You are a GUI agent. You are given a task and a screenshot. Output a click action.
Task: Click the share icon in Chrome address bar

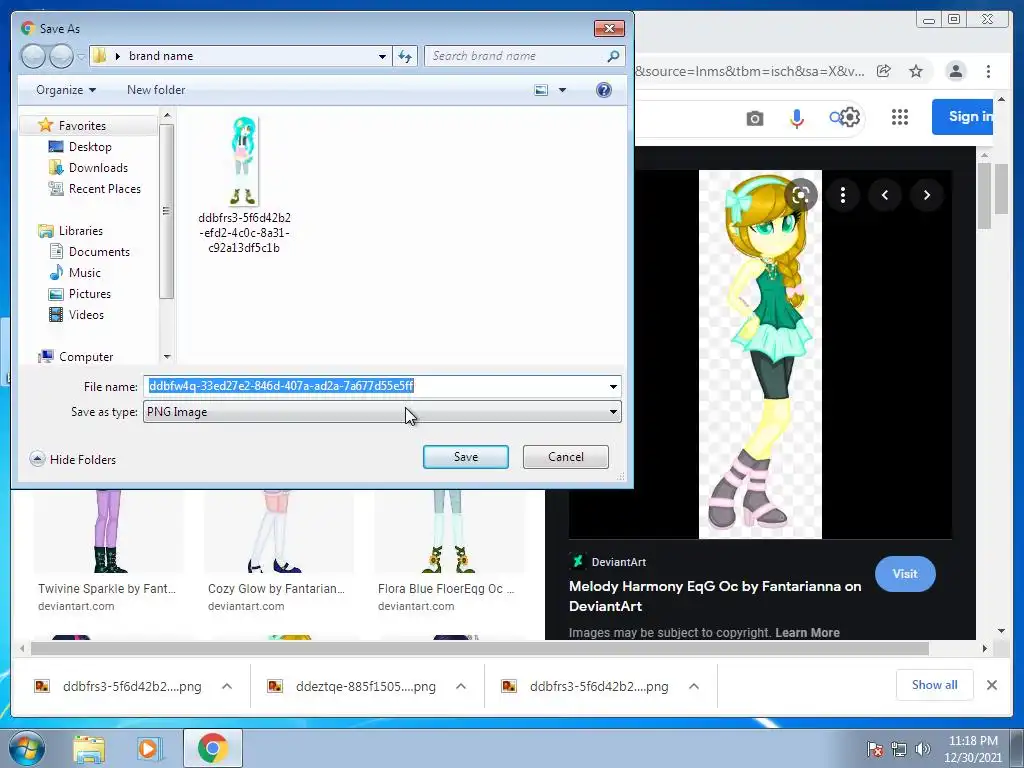coord(884,71)
